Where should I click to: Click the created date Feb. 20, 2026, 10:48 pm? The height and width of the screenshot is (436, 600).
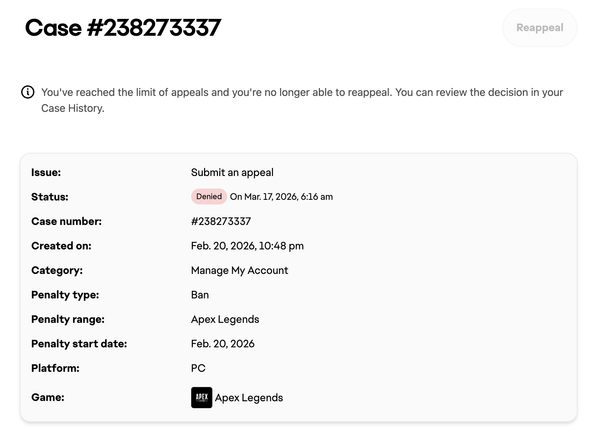pyautogui.click(x=247, y=246)
